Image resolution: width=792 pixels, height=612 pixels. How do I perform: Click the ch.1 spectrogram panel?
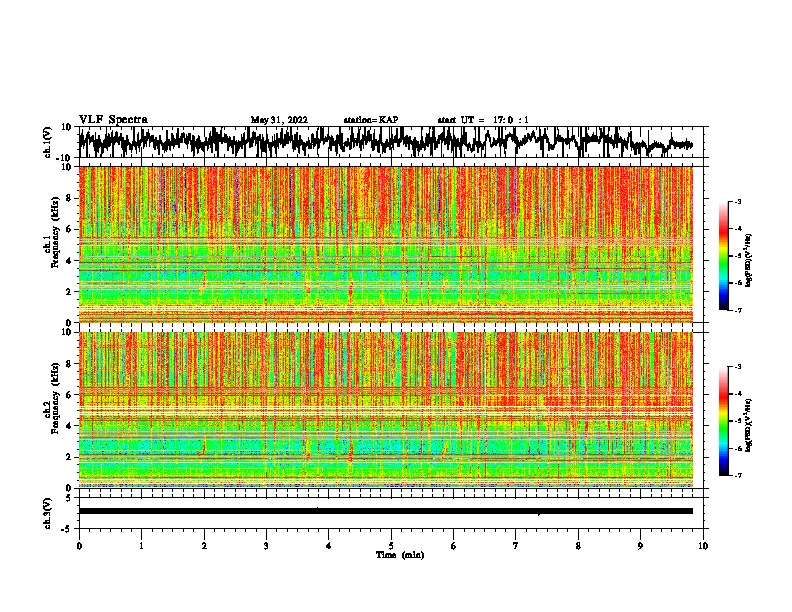(x=385, y=244)
